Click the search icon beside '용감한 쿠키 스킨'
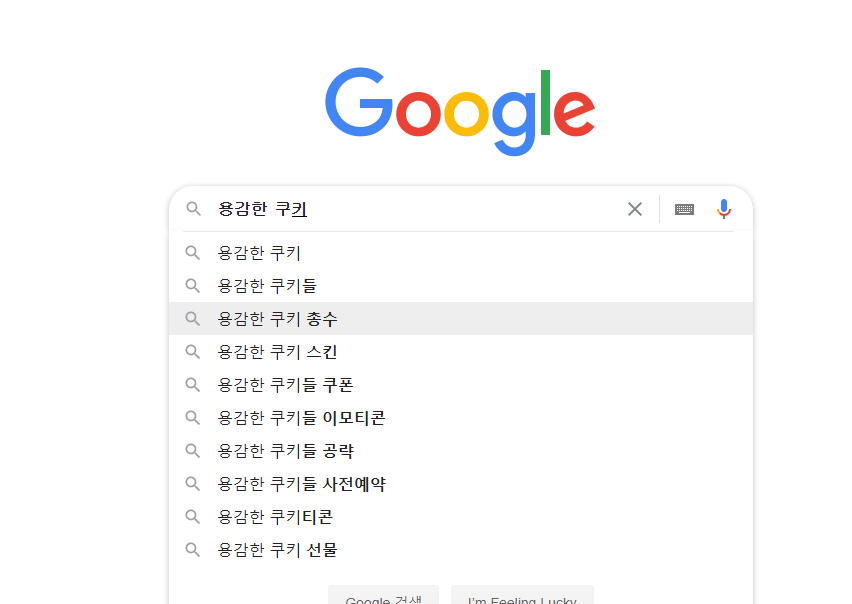 193,352
